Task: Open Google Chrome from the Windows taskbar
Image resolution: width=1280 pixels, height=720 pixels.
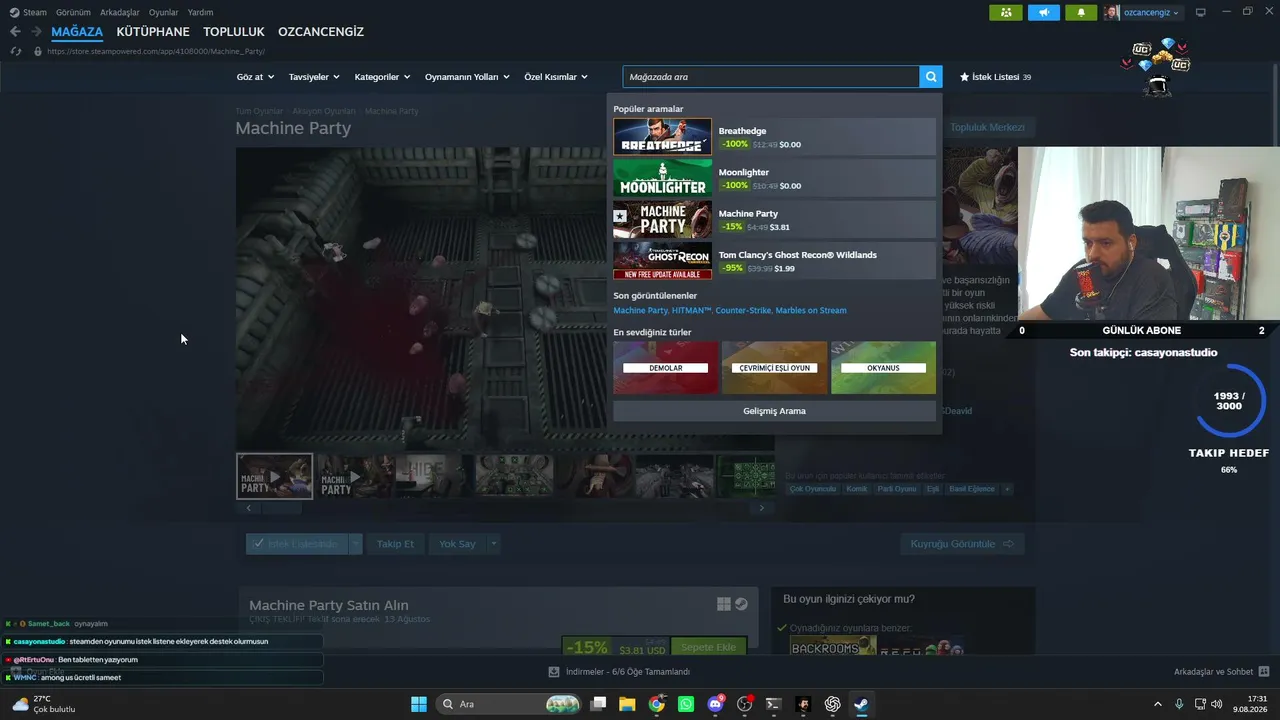Action: click(x=656, y=704)
